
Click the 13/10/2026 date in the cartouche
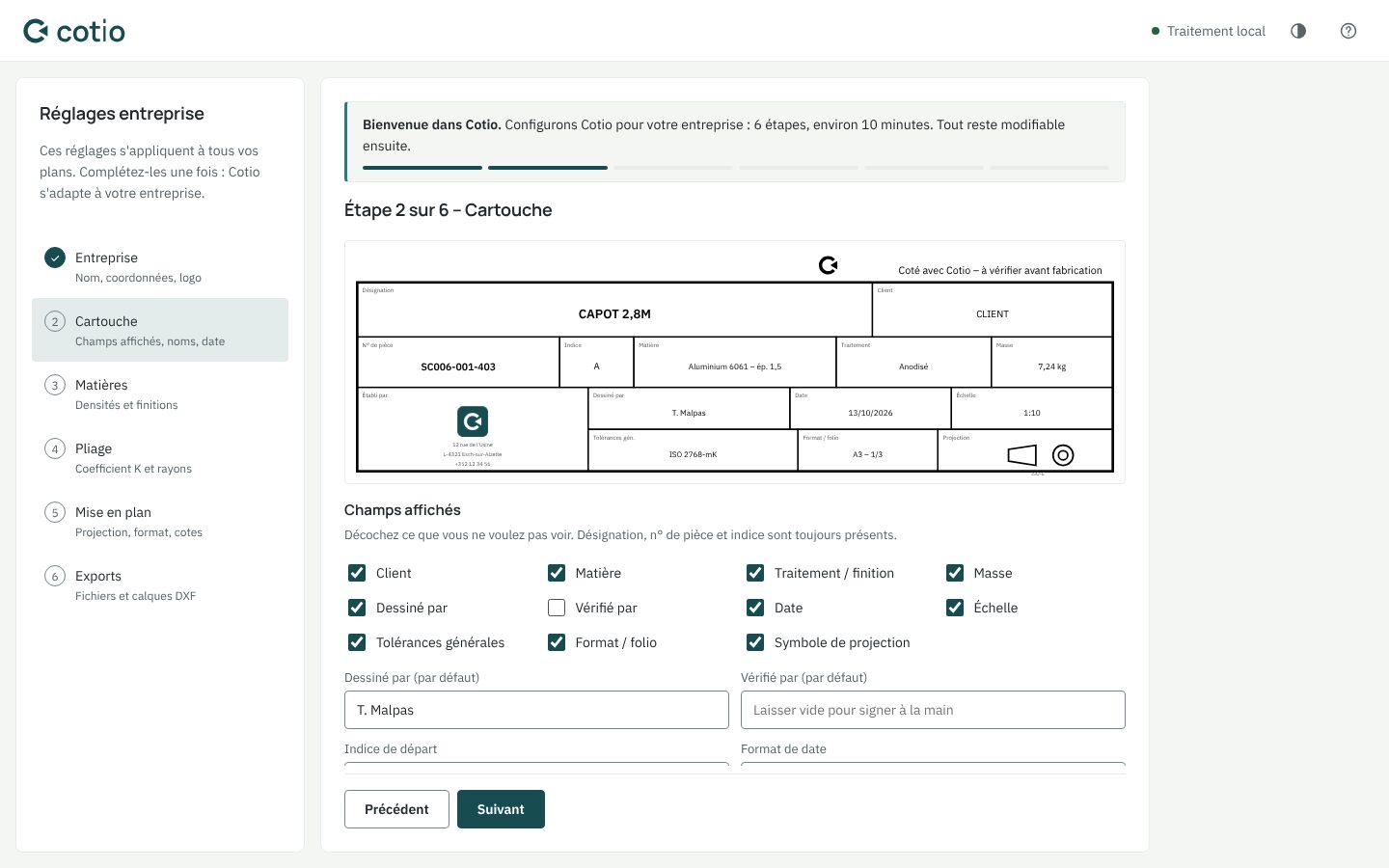(x=870, y=413)
